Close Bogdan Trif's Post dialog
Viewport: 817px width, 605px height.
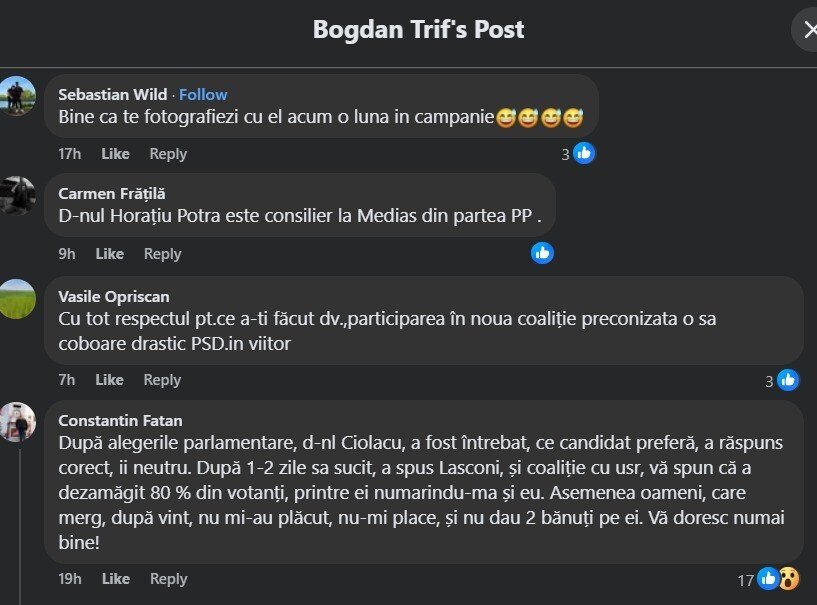click(x=808, y=29)
